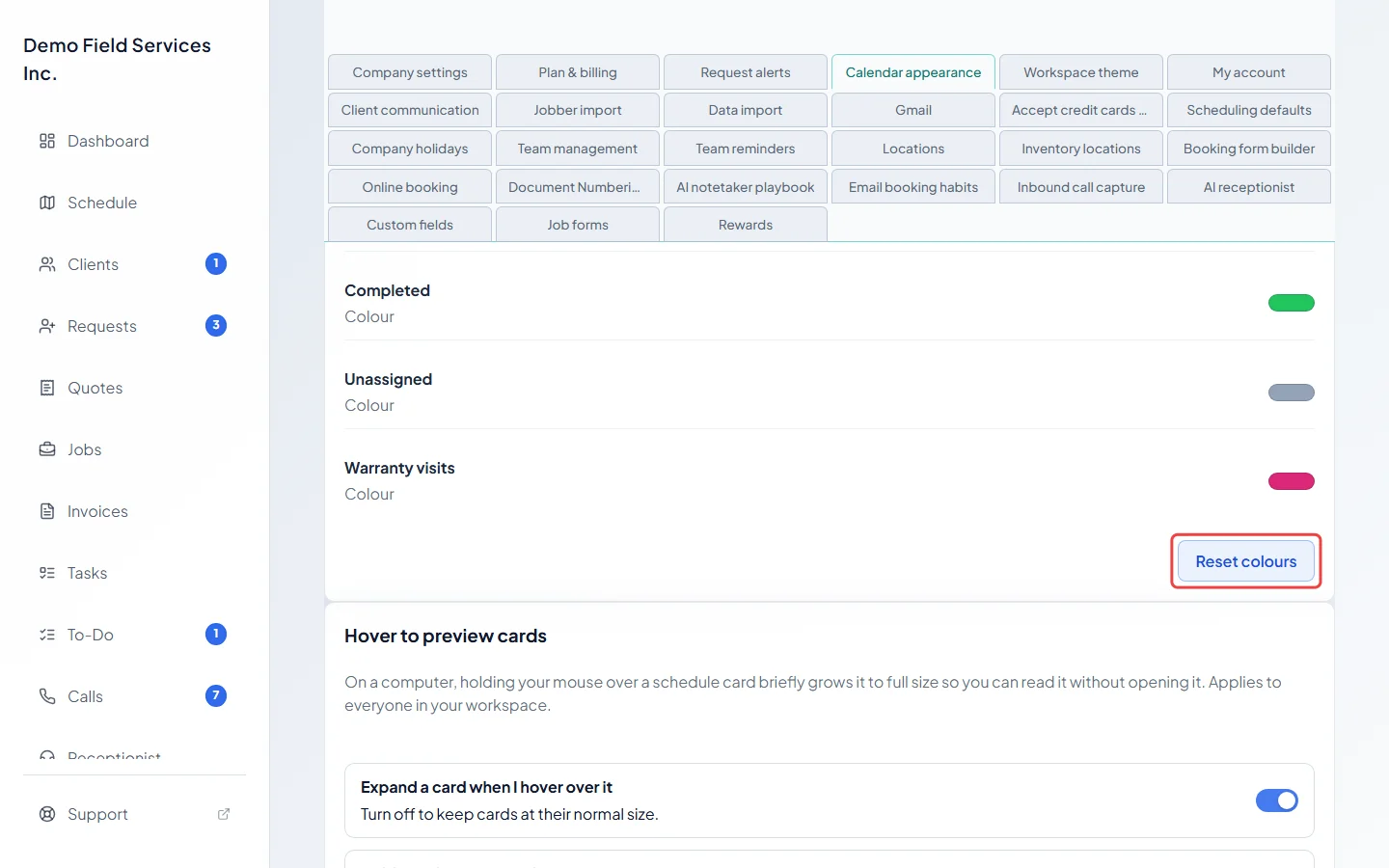Switch to the My account tab

tap(1249, 72)
